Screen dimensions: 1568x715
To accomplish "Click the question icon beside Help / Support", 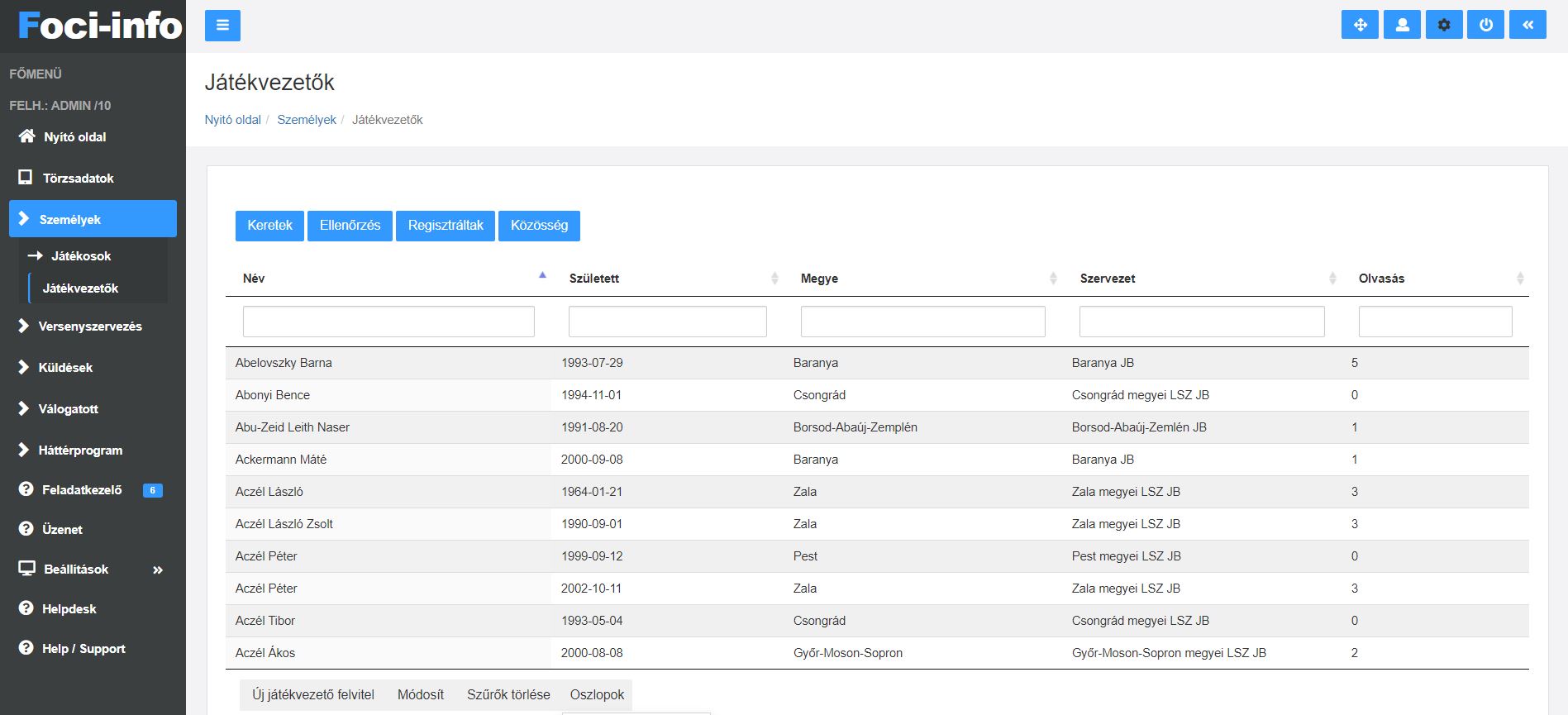I will pyautogui.click(x=26, y=648).
